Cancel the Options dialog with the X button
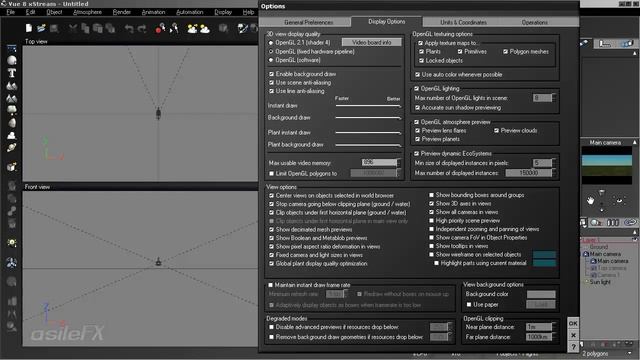Viewport: 640px width, 360px height. [573, 335]
